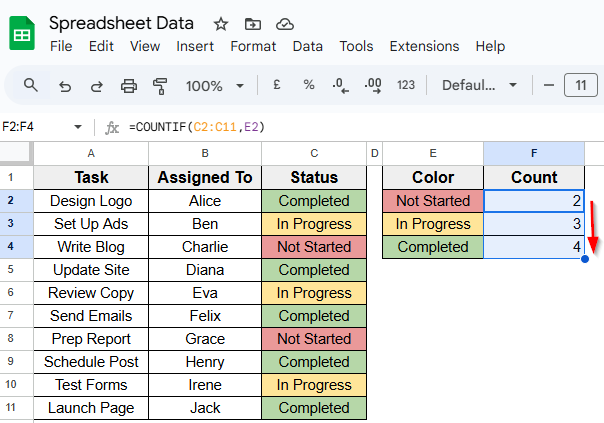
Task: Click the undo arrow icon
Action: [x=65, y=86]
